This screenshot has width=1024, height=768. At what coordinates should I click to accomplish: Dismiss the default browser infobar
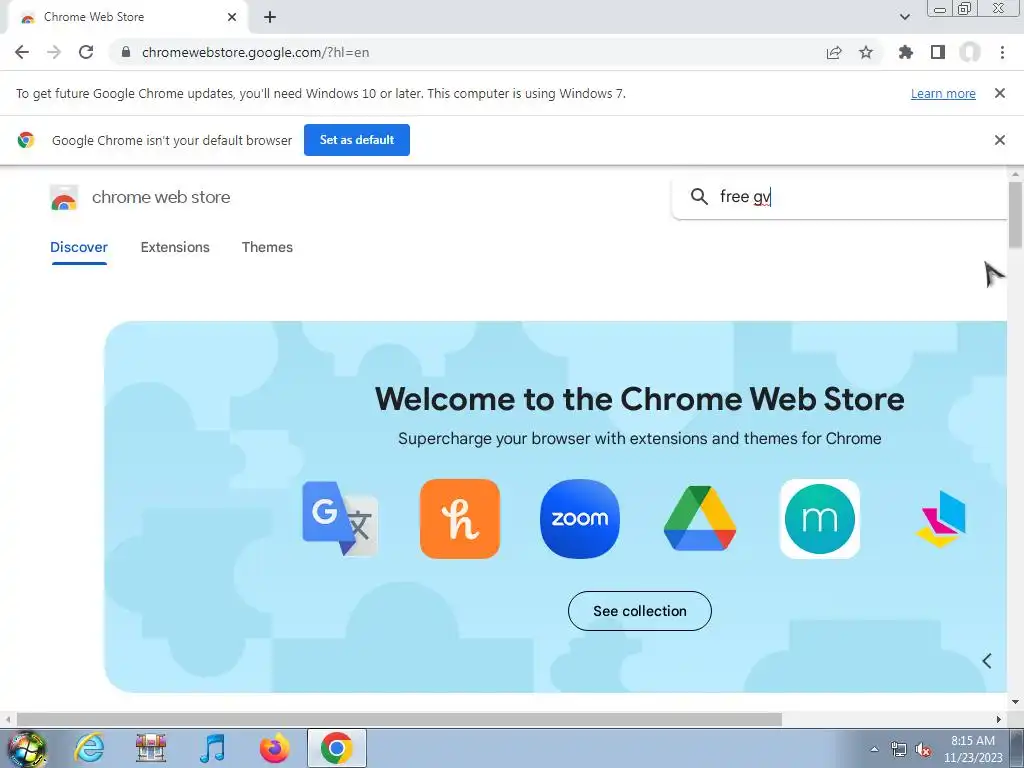point(1000,140)
